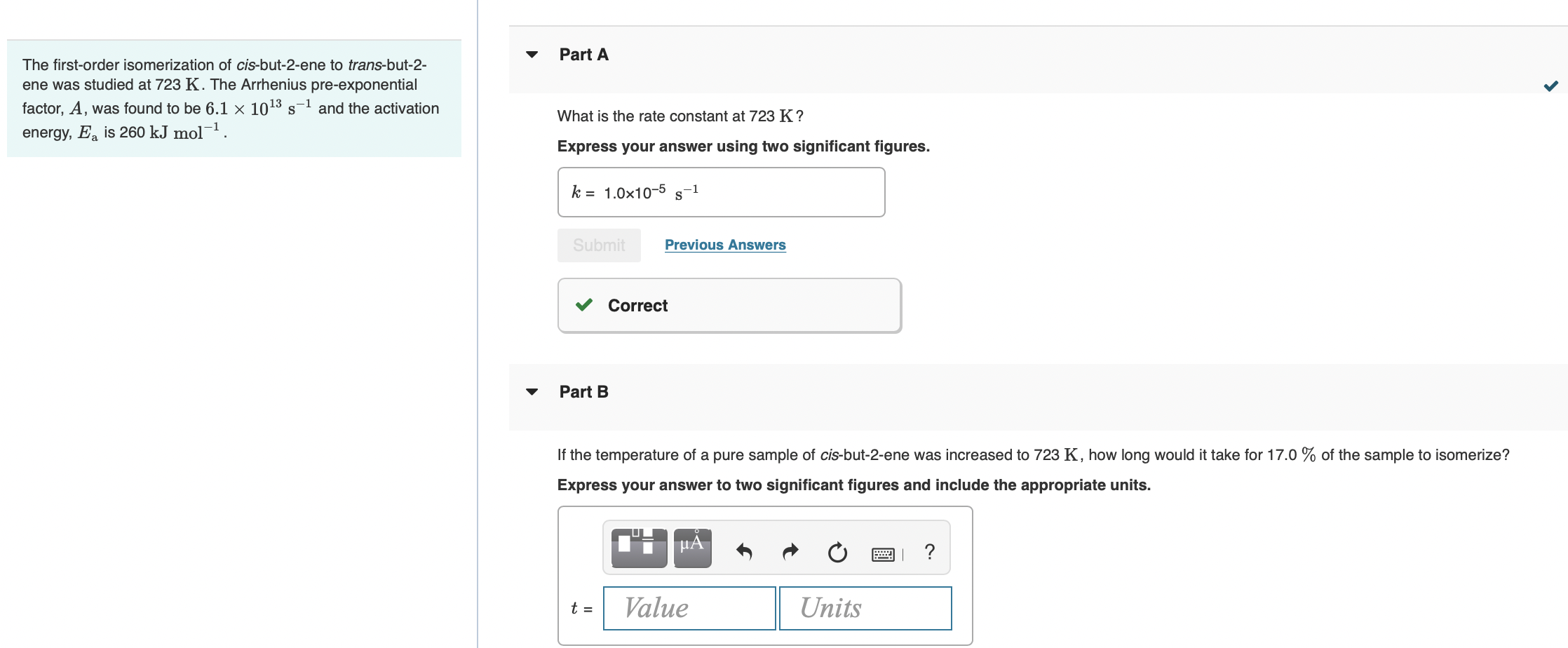Image resolution: width=1568 pixels, height=648 pixels.
Task: Open the Previous Answers link
Action: click(725, 245)
